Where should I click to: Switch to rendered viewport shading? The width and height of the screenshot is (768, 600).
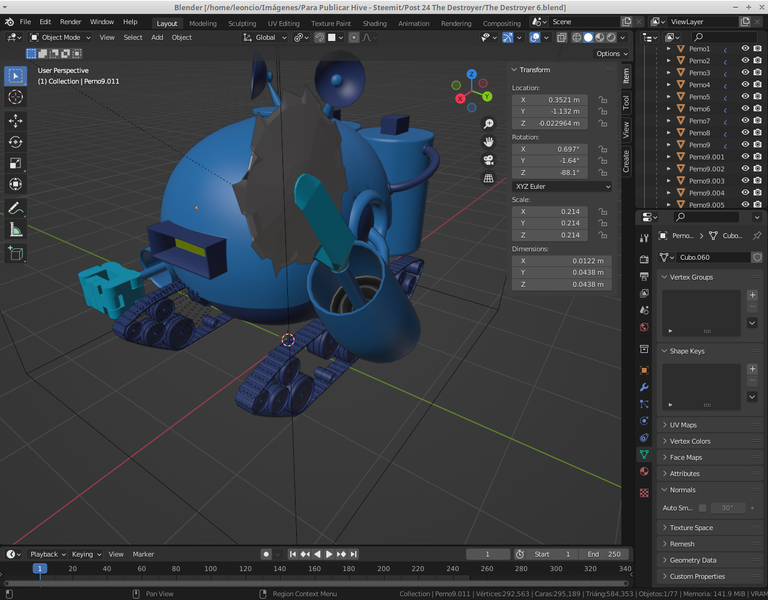coord(611,37)
